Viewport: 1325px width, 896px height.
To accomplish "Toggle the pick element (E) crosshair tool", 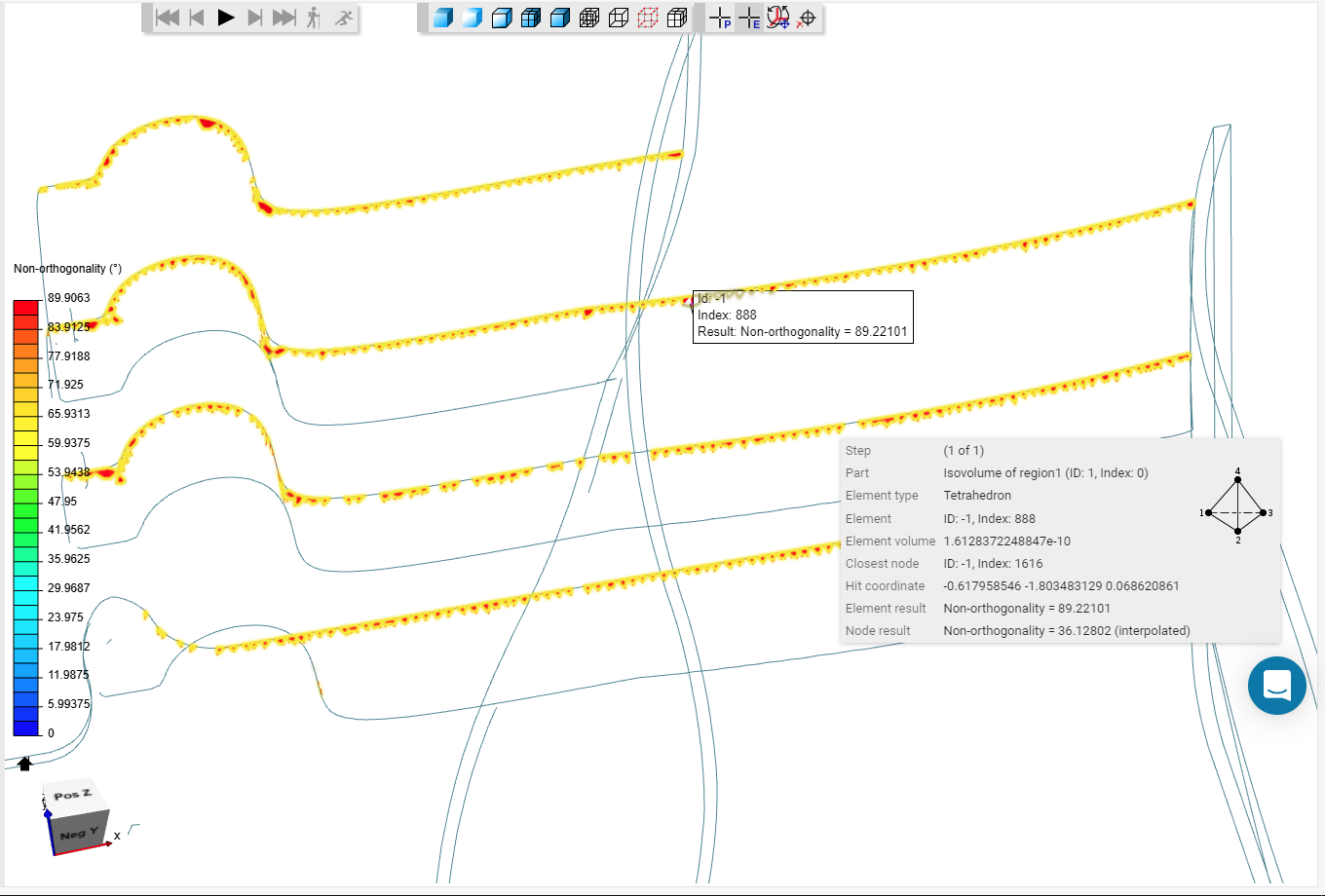I will pos(749,18).
